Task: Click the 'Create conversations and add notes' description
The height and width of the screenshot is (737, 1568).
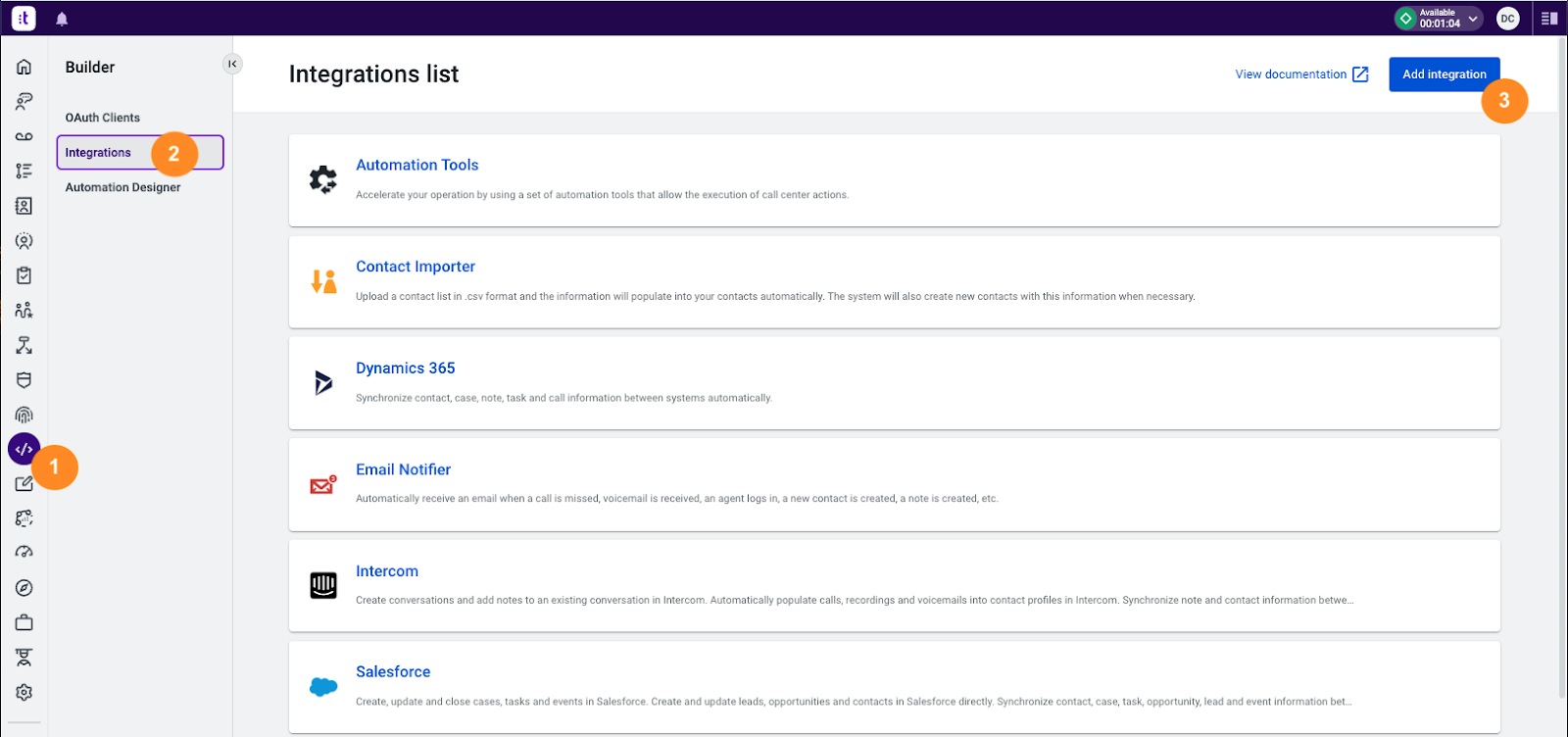Action: pos(855,600)
